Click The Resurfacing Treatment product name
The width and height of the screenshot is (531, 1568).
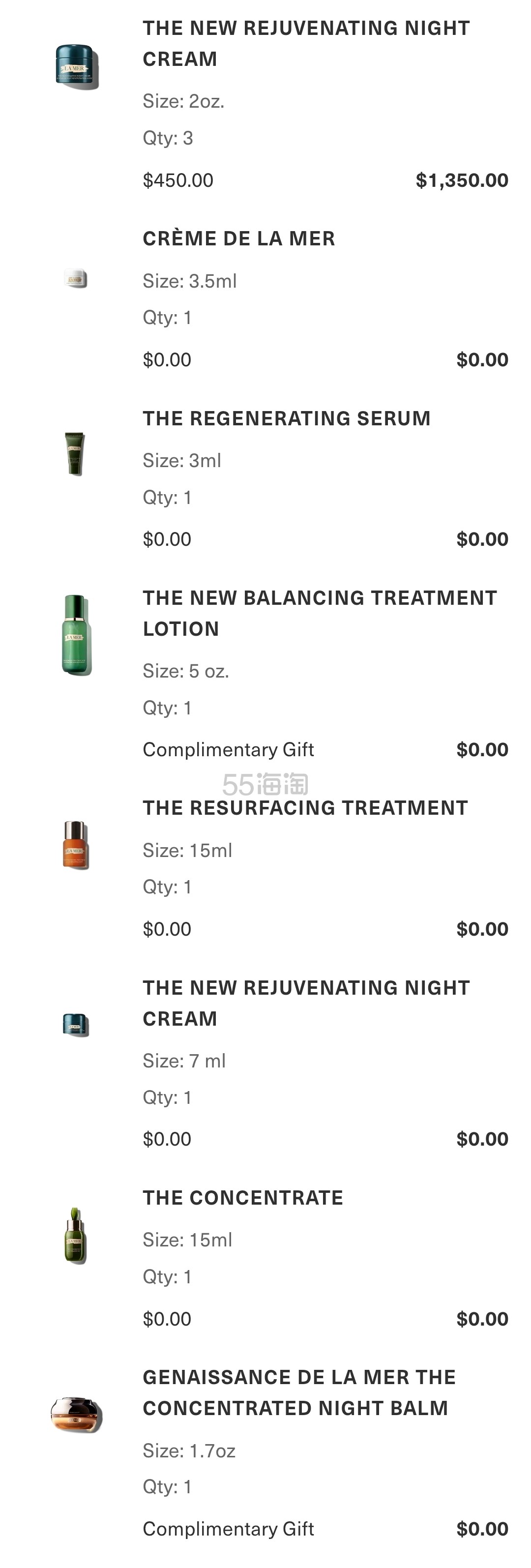(x=305, y=808)
